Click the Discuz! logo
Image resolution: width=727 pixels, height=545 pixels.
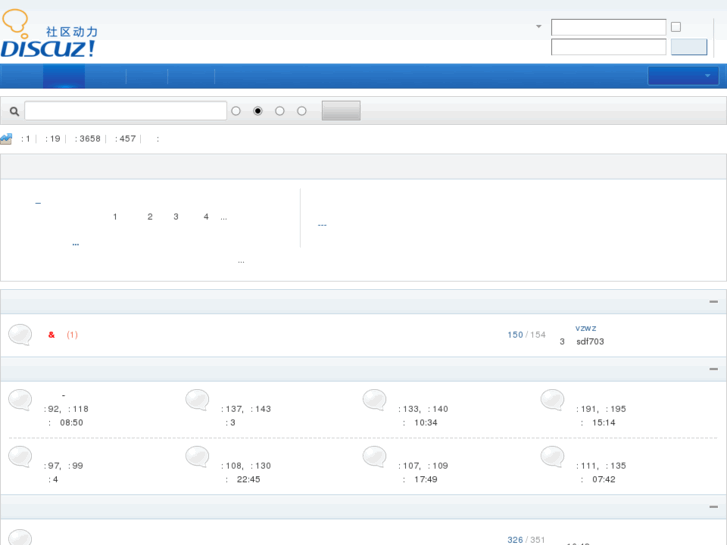coord(49,33)
